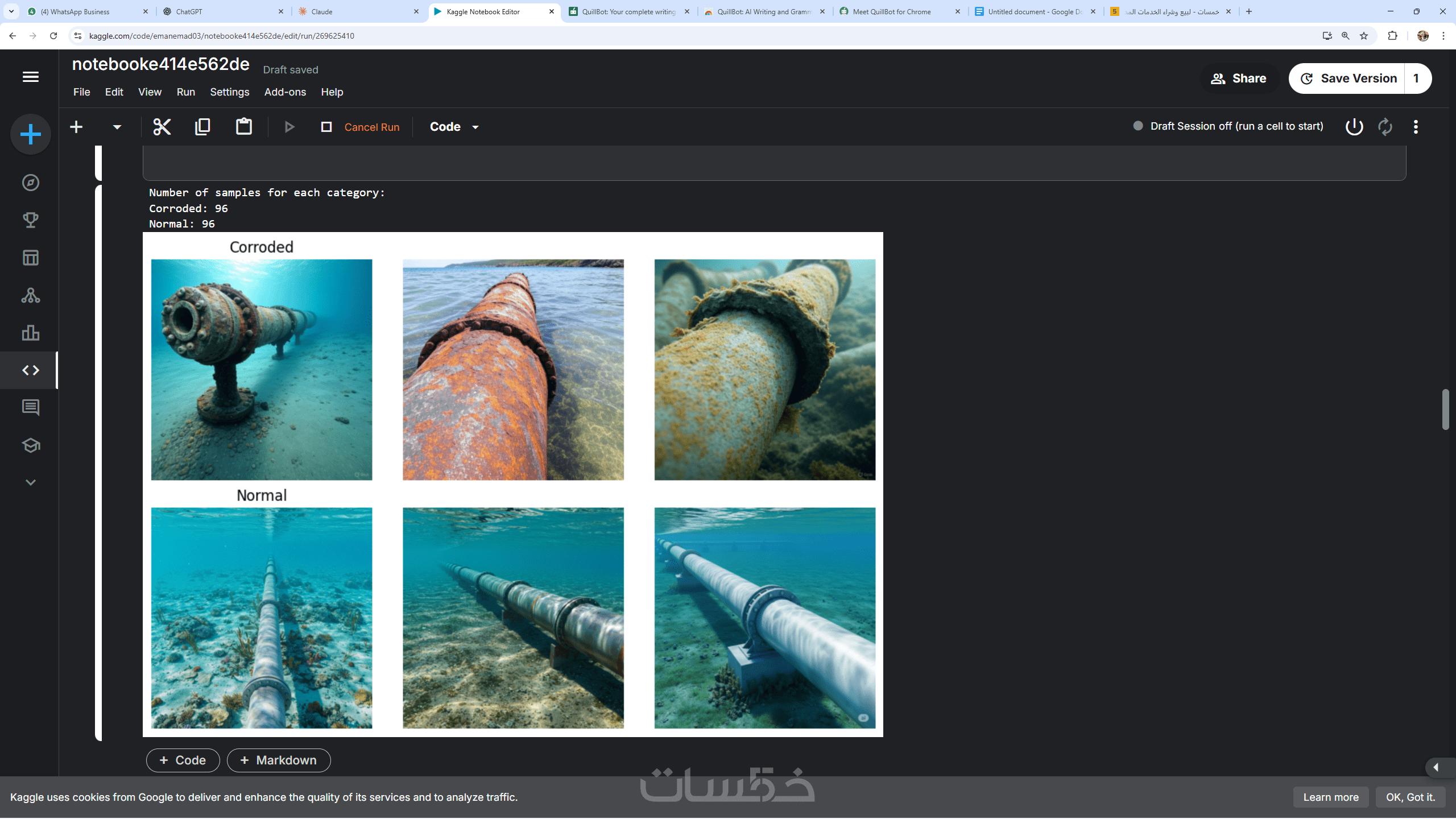The image size is (1456, 819).
Task: Expand more sidebar items chevron
Action: 31,482
